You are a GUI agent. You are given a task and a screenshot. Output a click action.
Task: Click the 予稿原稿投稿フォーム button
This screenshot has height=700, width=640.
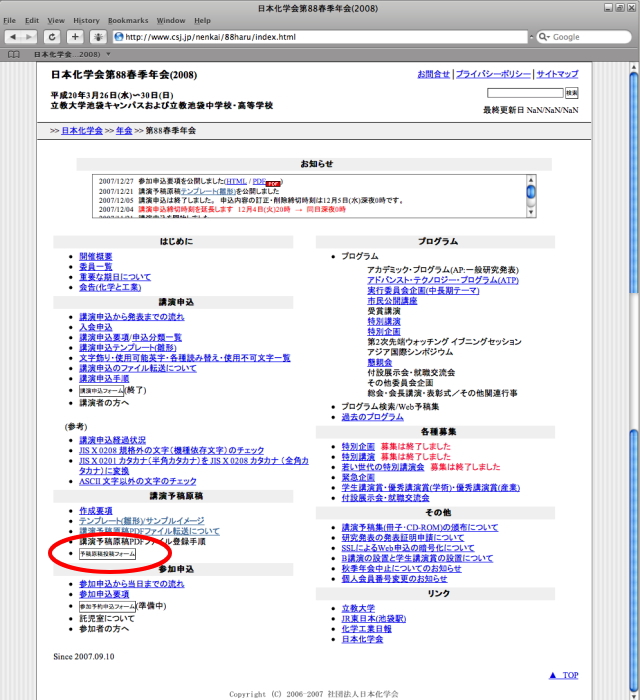[x=107, y=553]
